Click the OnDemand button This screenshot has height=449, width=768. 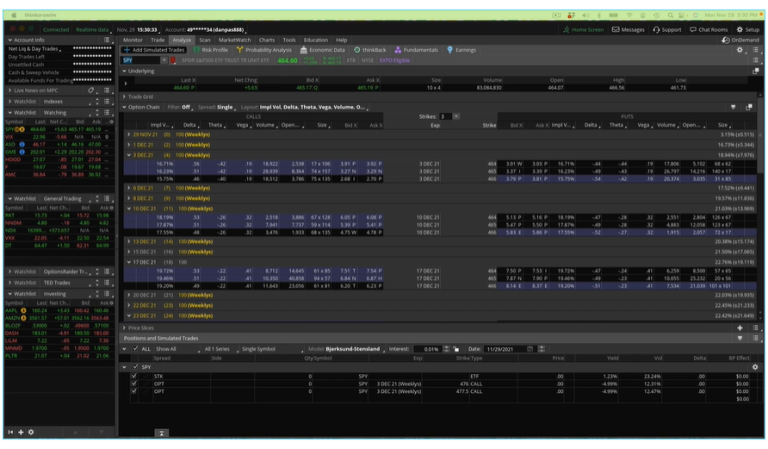coord(738,40)
